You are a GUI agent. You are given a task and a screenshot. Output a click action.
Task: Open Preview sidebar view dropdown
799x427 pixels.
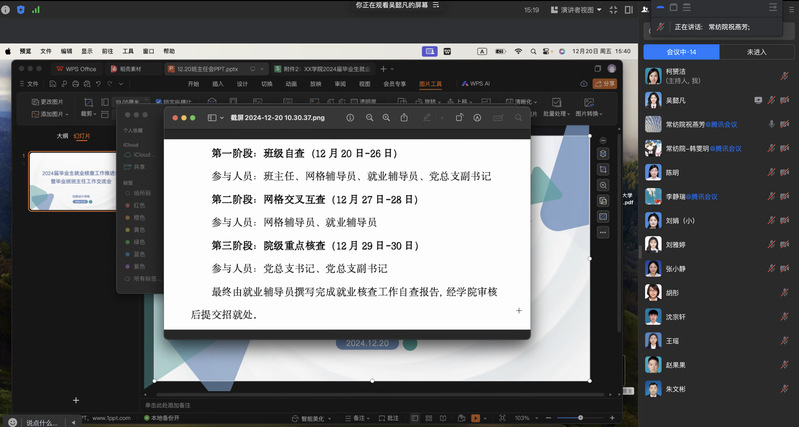point(215,118)
